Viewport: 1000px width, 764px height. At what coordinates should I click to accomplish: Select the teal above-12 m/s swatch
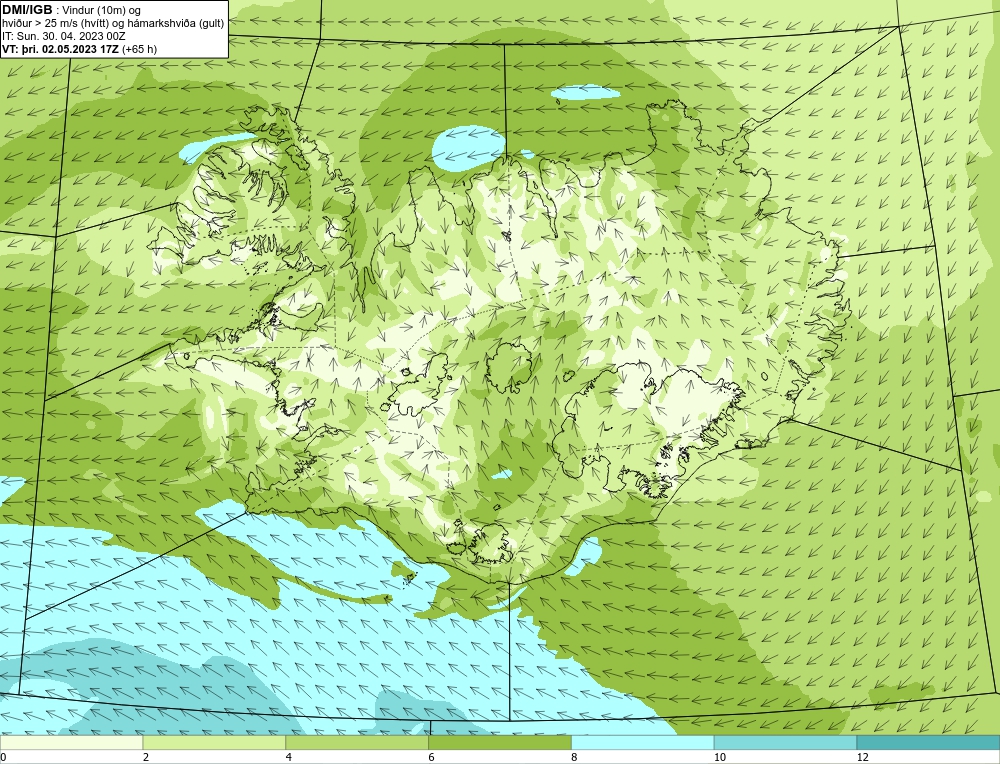(x=929, y=742)
